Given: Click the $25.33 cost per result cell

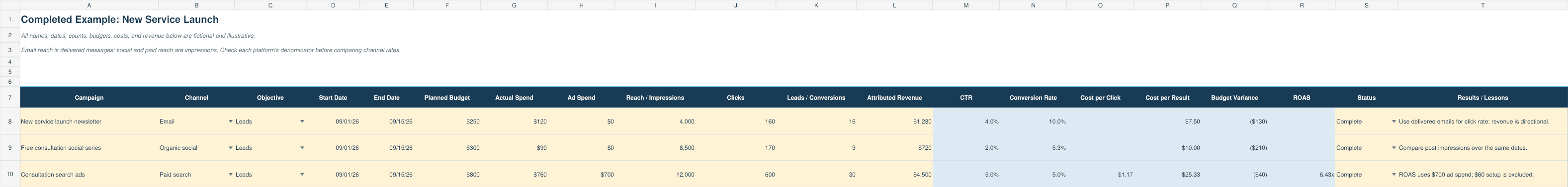Looking at the screenshot, I should [x=1167, y=174].
